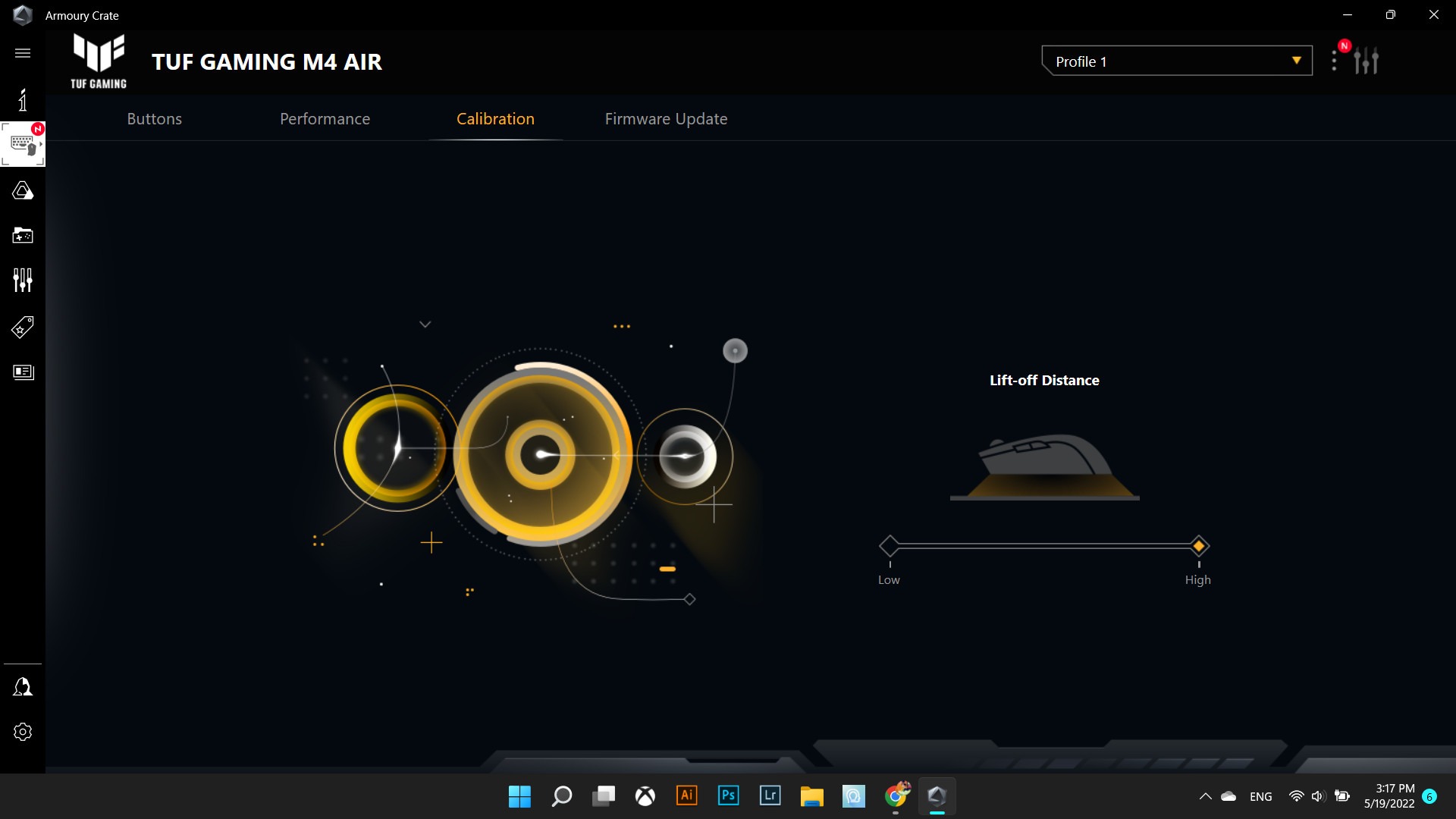This screenshot has width=1456, height=819.
Task: Open OneDrive cloud tray icon
Action: [x=1228, y=796]
